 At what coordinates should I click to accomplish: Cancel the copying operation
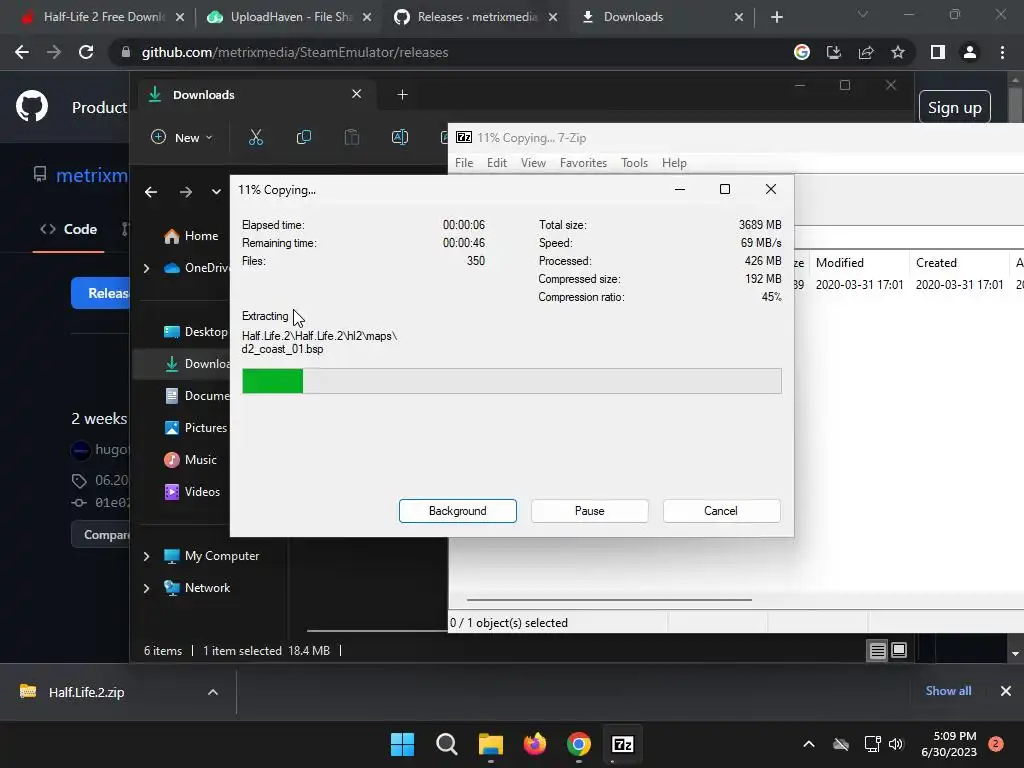[721, 511]
